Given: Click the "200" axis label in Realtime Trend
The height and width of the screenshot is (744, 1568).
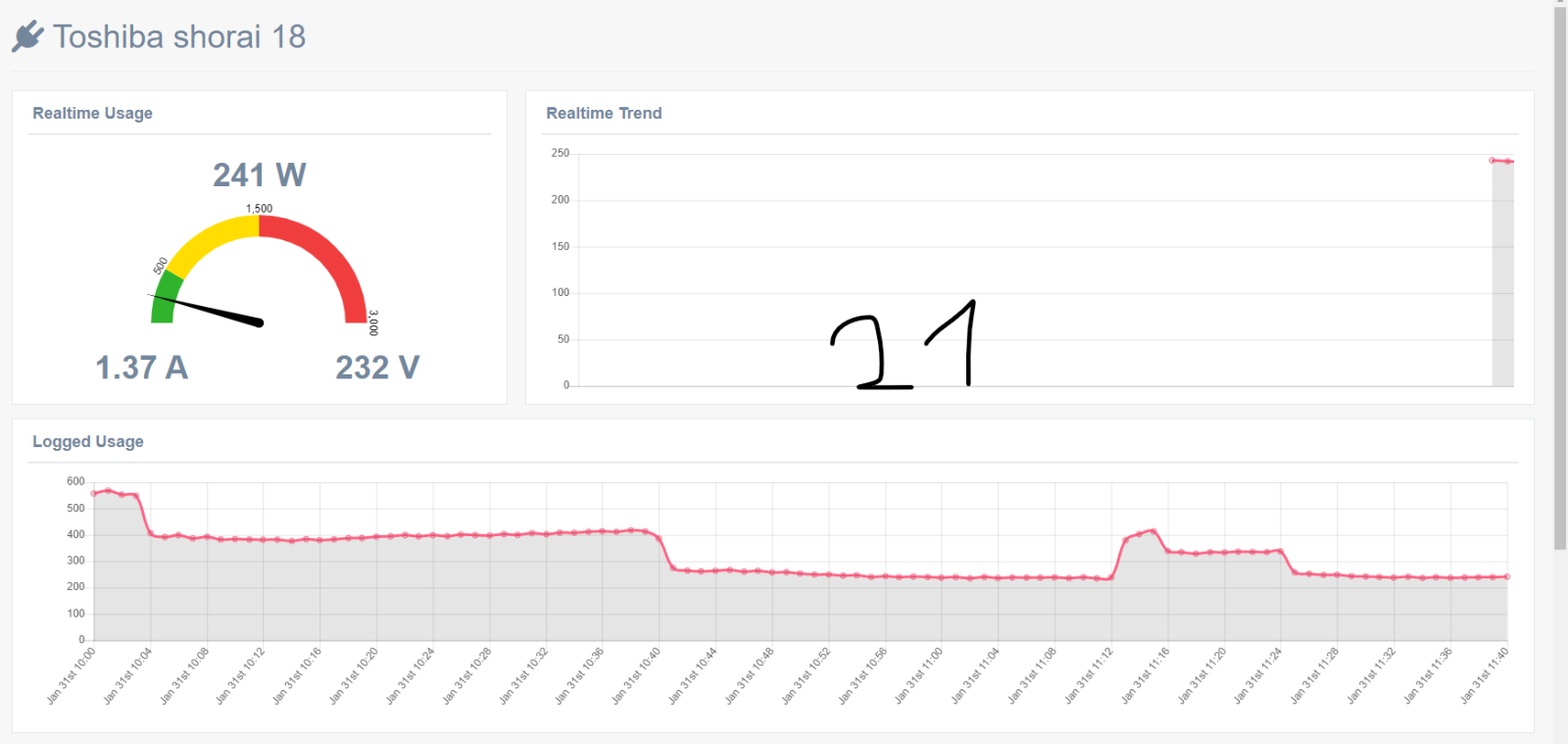Looking at the screenshot, I should (x=561, y=200).
